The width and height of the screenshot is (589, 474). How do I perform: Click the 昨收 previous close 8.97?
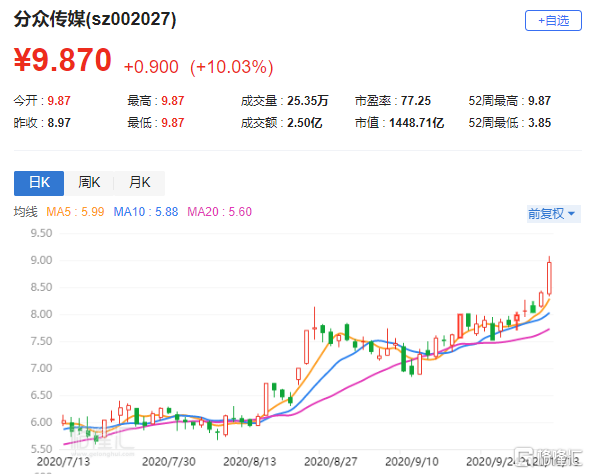point(59,123)
